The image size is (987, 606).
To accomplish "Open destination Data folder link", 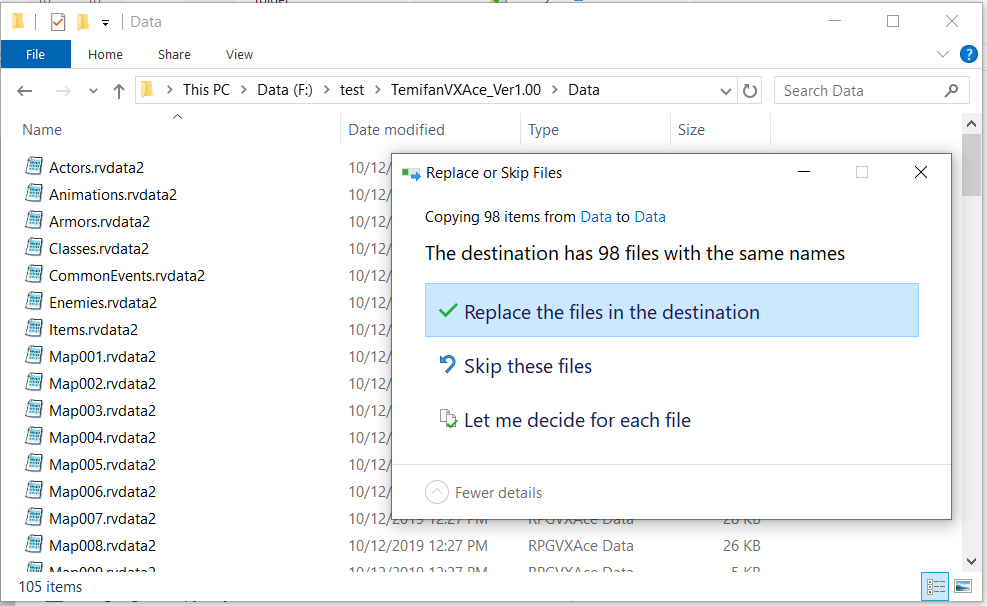I will coord(650,217).
